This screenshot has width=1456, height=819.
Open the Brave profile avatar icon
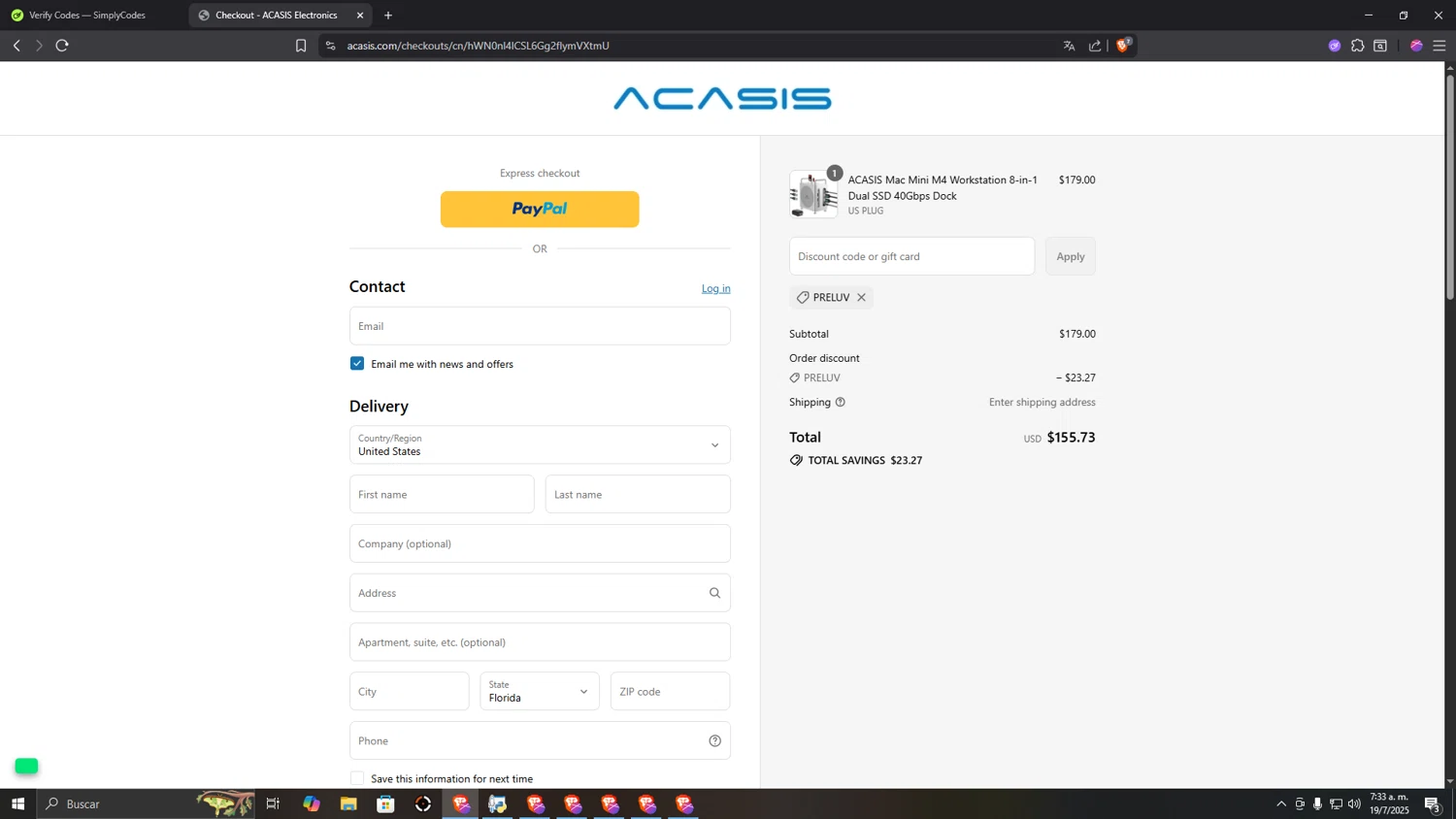[x=1416, y=46]
